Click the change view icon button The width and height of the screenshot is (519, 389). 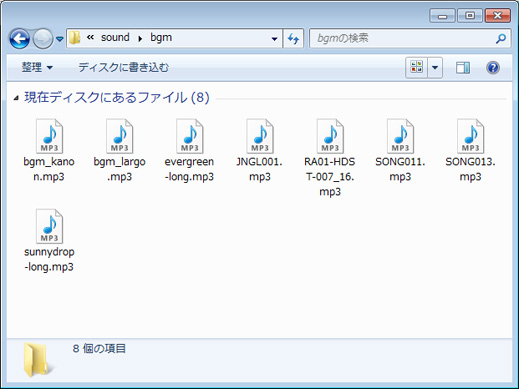coord(417,68)
